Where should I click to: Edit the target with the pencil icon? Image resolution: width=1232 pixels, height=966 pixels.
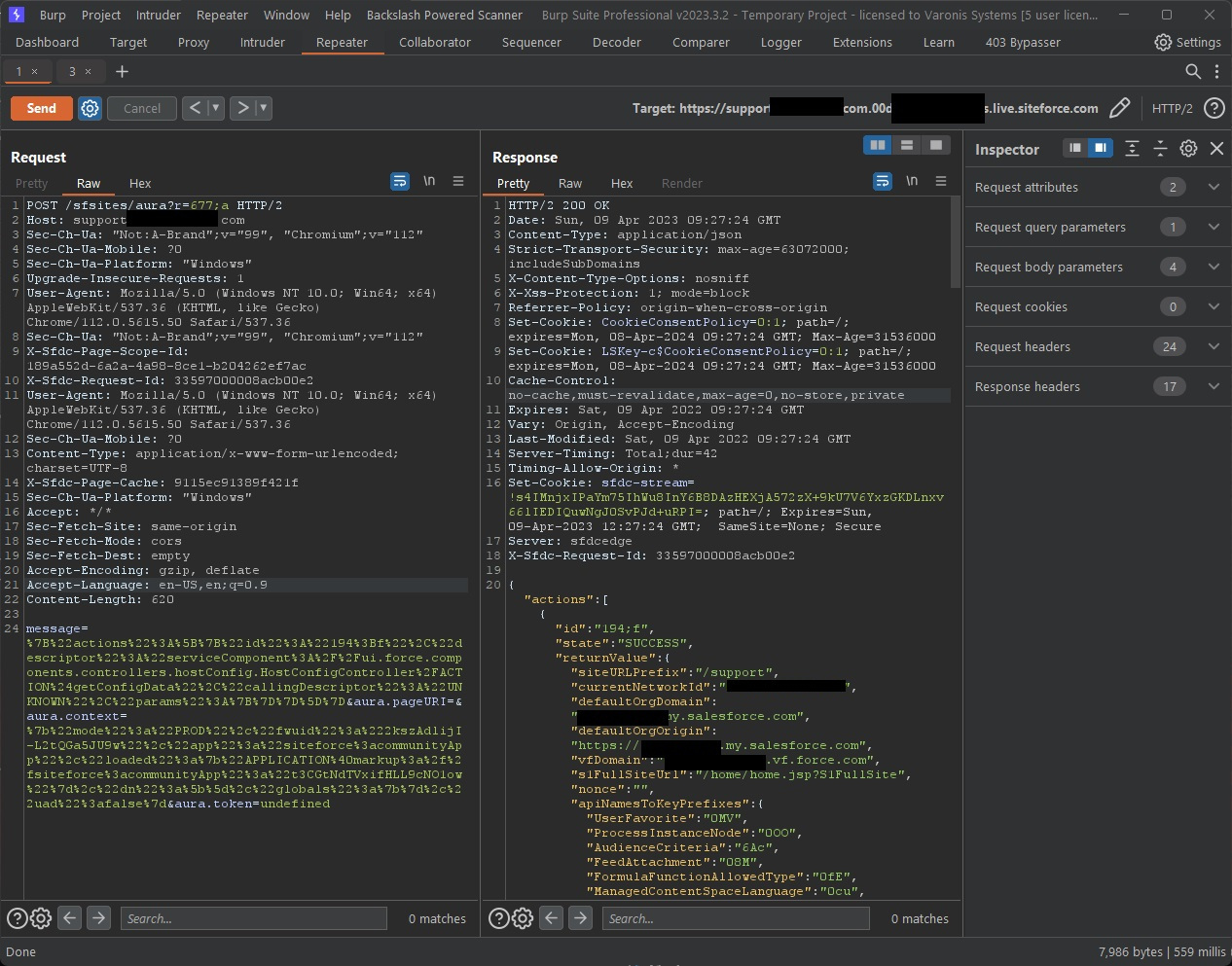click(1119, 108)
